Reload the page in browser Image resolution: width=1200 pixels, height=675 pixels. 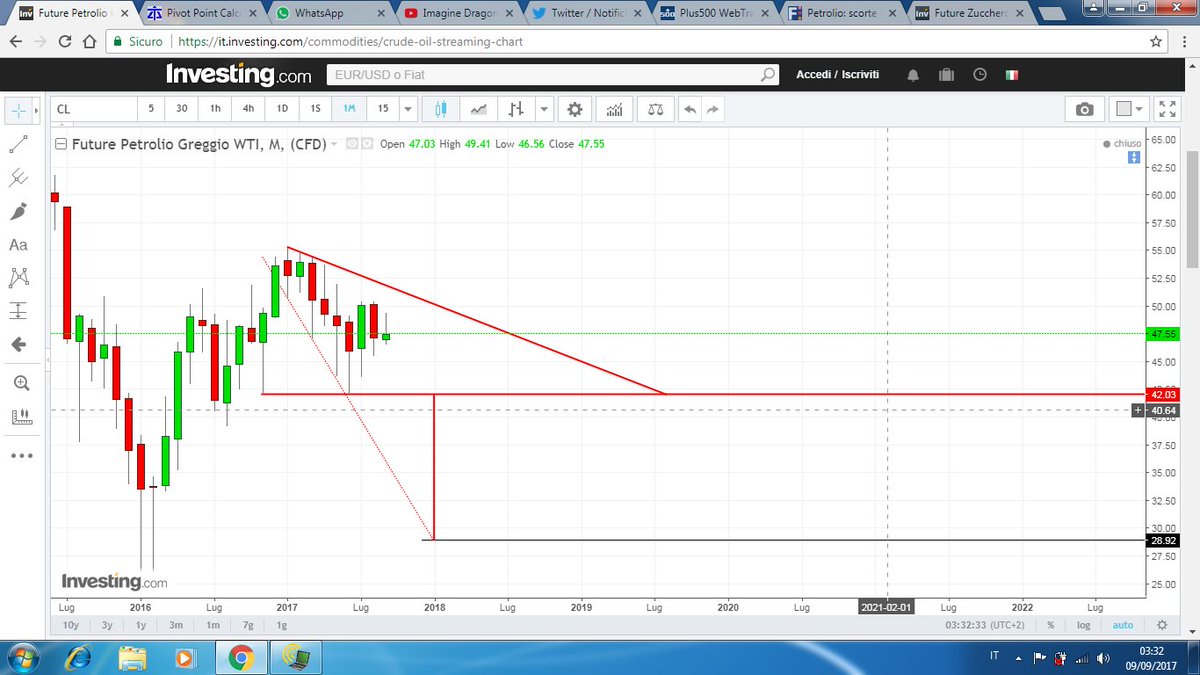tap(64, 42)
